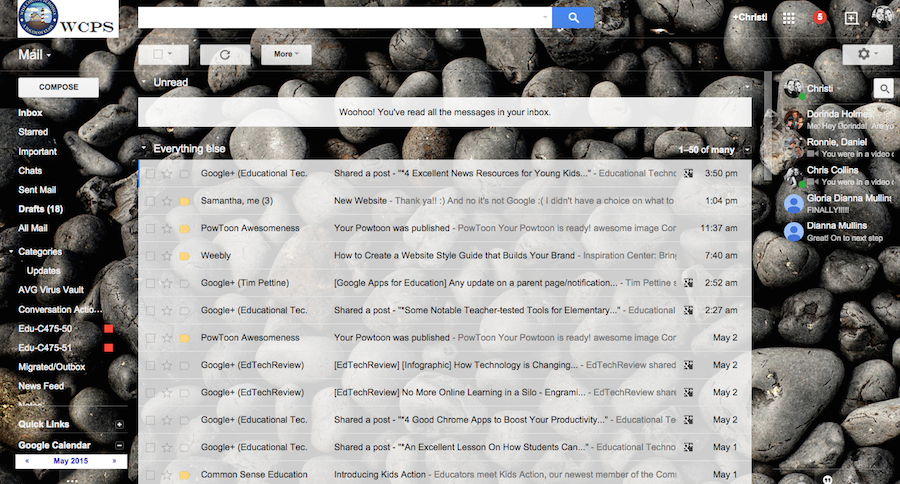Star the Samantha, me (3) email
Screen dimensions: 900x484
[x=167, y=201]
